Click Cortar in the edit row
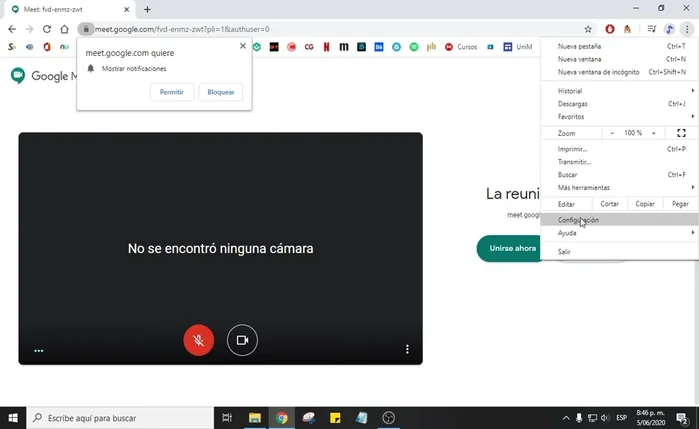 (x=609, y=204)
